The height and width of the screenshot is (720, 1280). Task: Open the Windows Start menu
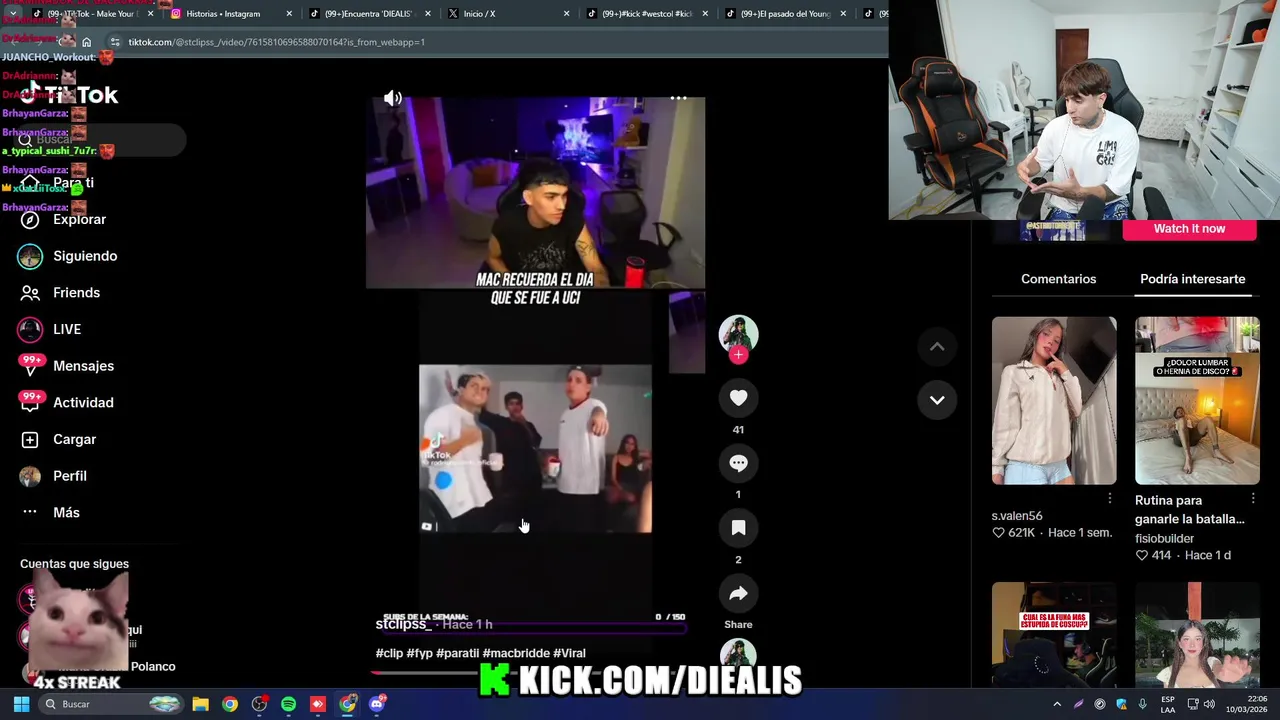point(21,704)
